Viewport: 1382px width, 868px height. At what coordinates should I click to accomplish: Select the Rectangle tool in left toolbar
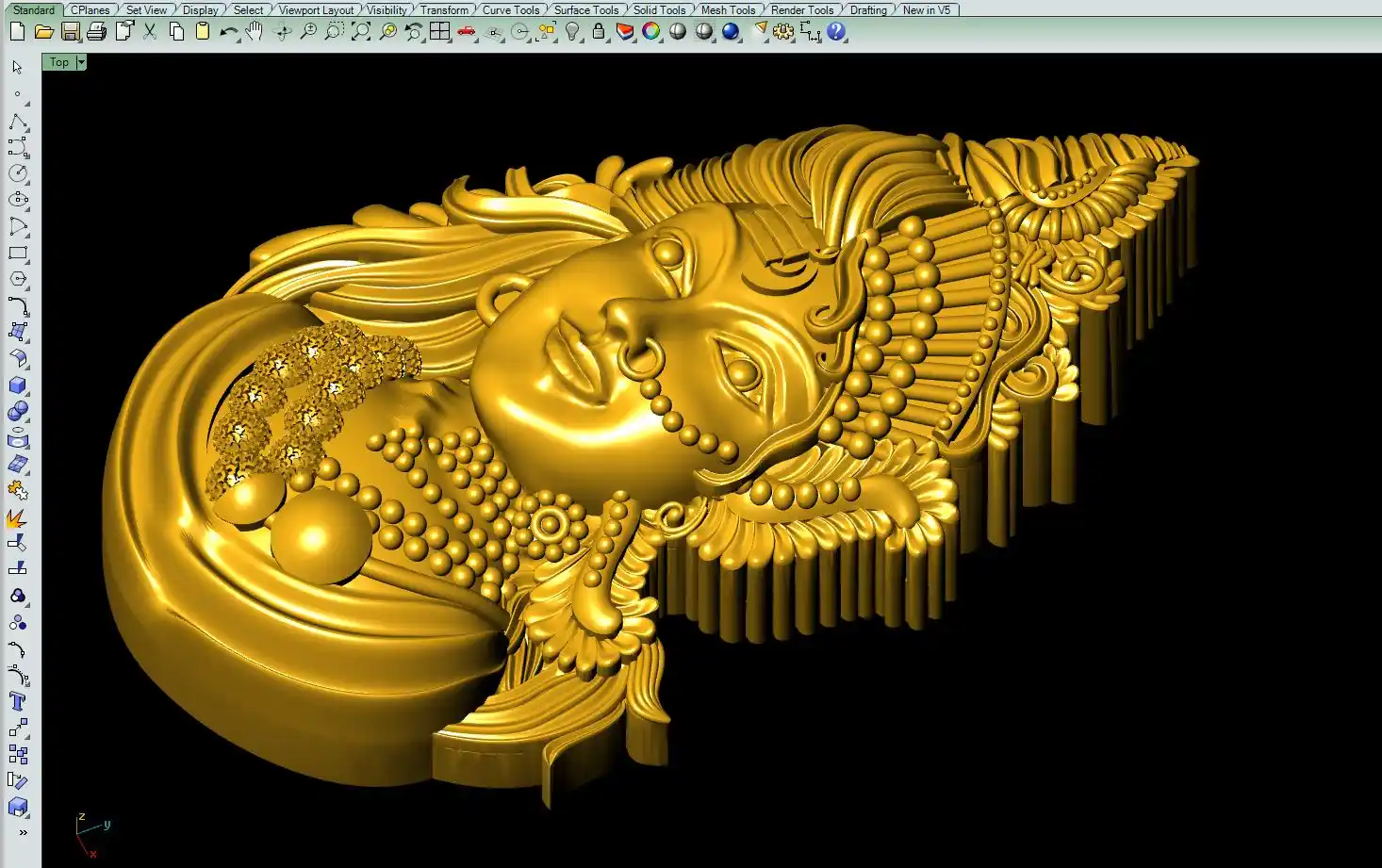[x=18, y=253]
